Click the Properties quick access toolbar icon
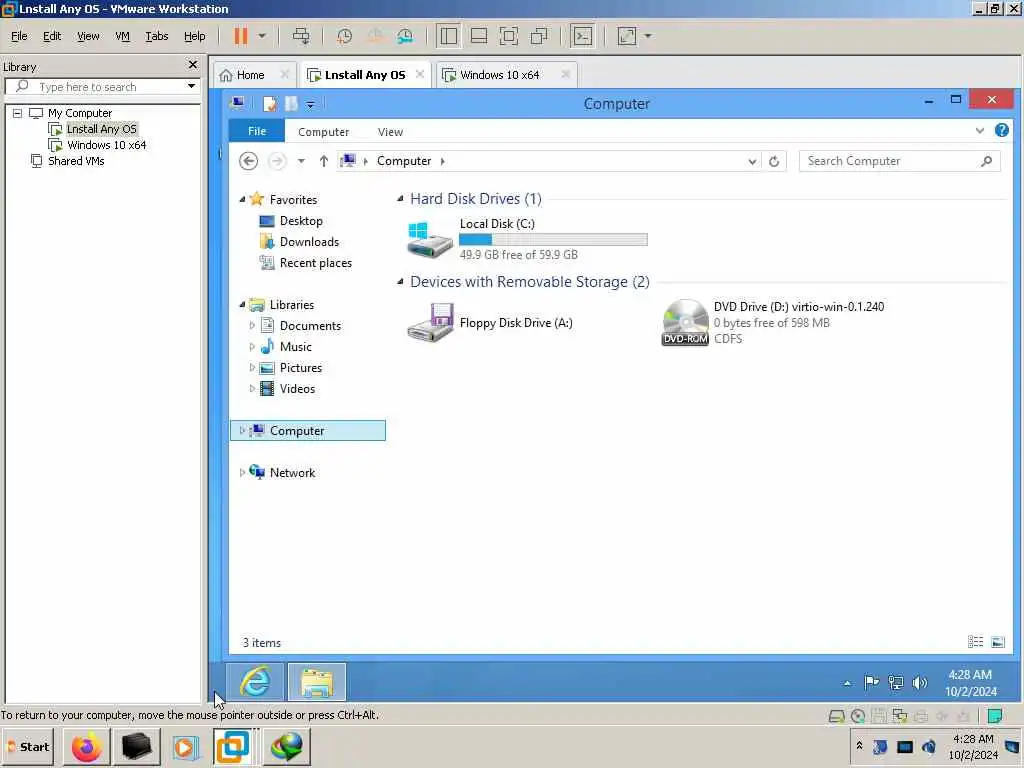The width and height of the screenshot is (1024, 768). (270, 104)
